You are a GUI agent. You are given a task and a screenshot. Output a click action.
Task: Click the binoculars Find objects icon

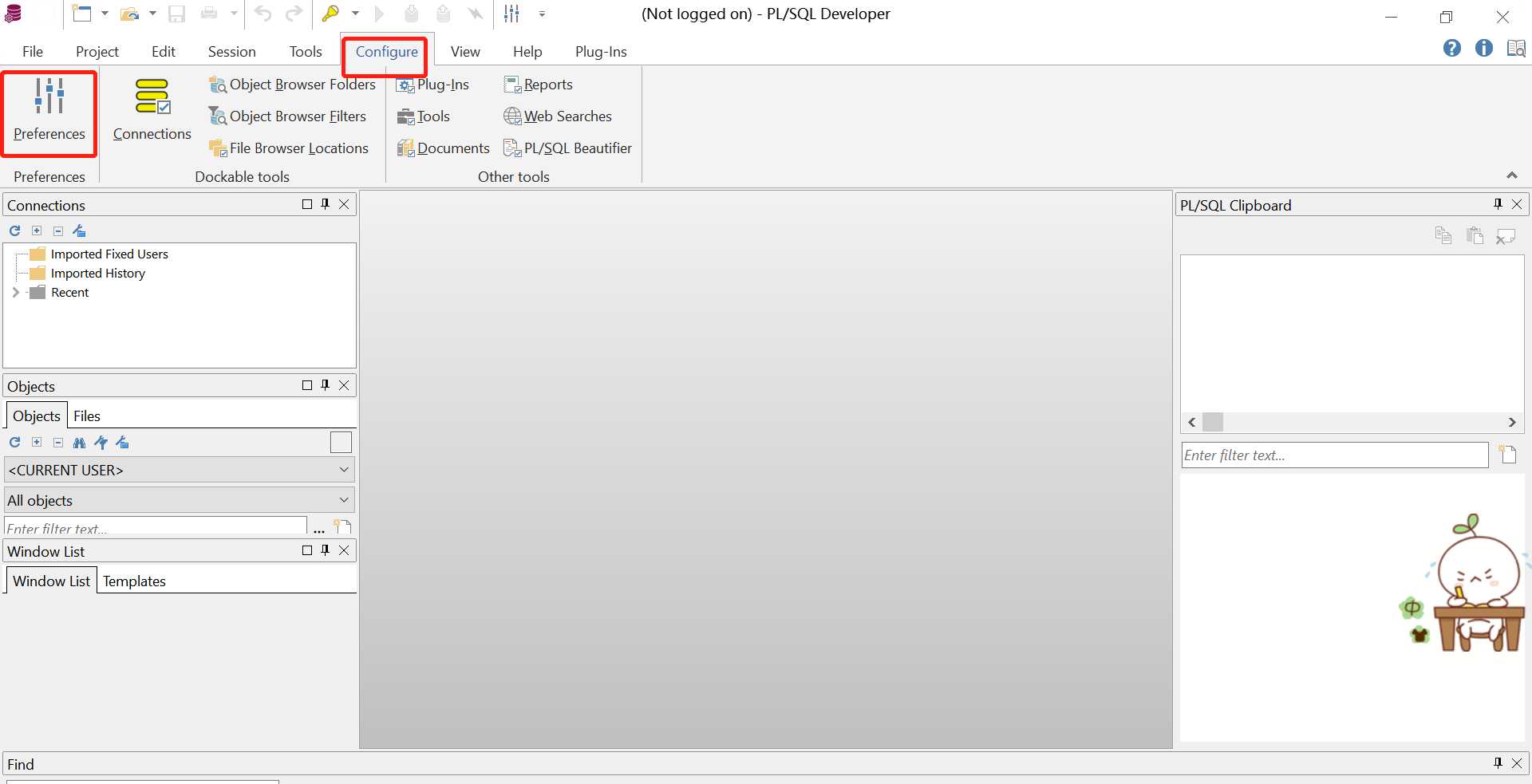[x=79, y=443]
